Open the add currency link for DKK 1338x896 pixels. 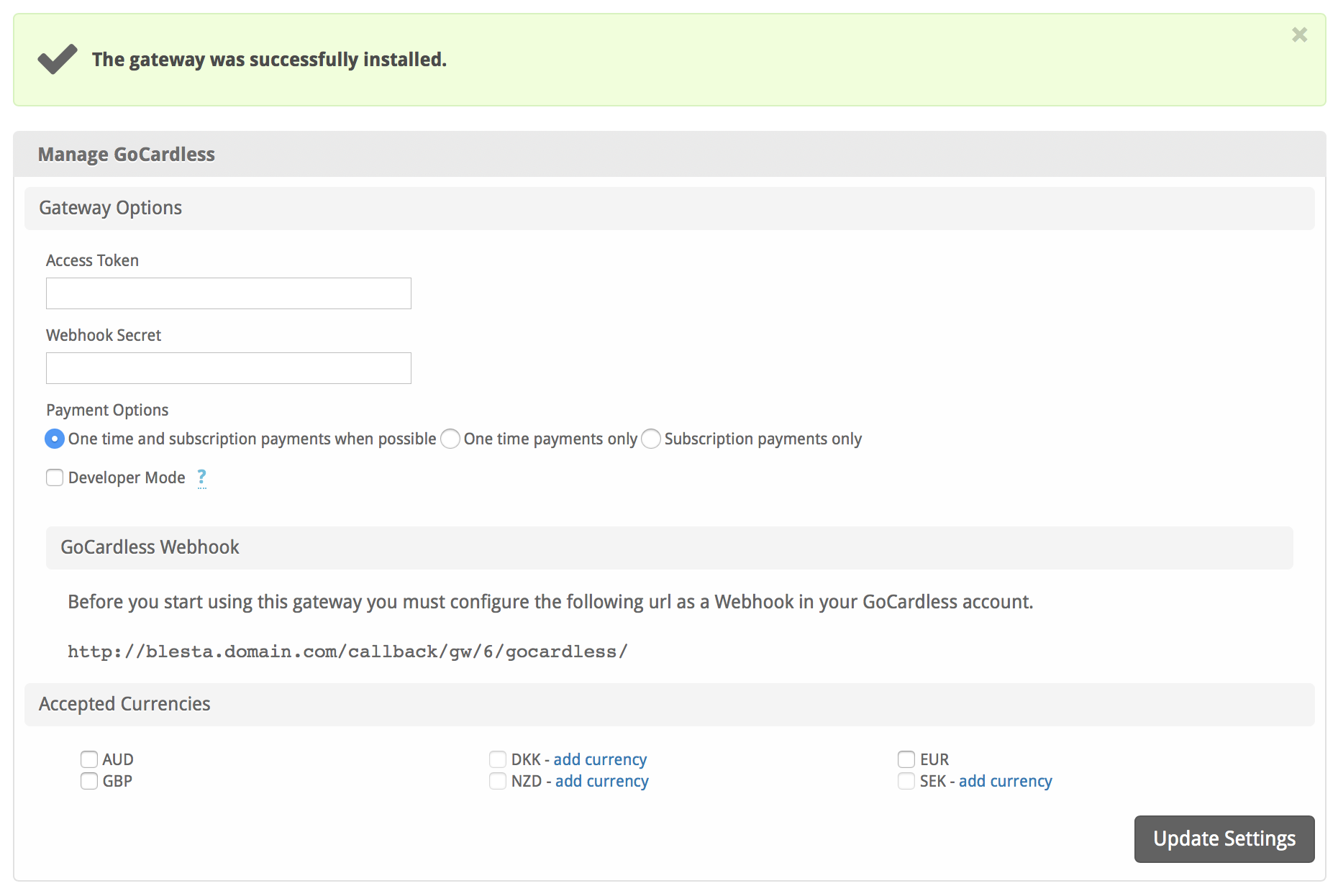(600, 759)
